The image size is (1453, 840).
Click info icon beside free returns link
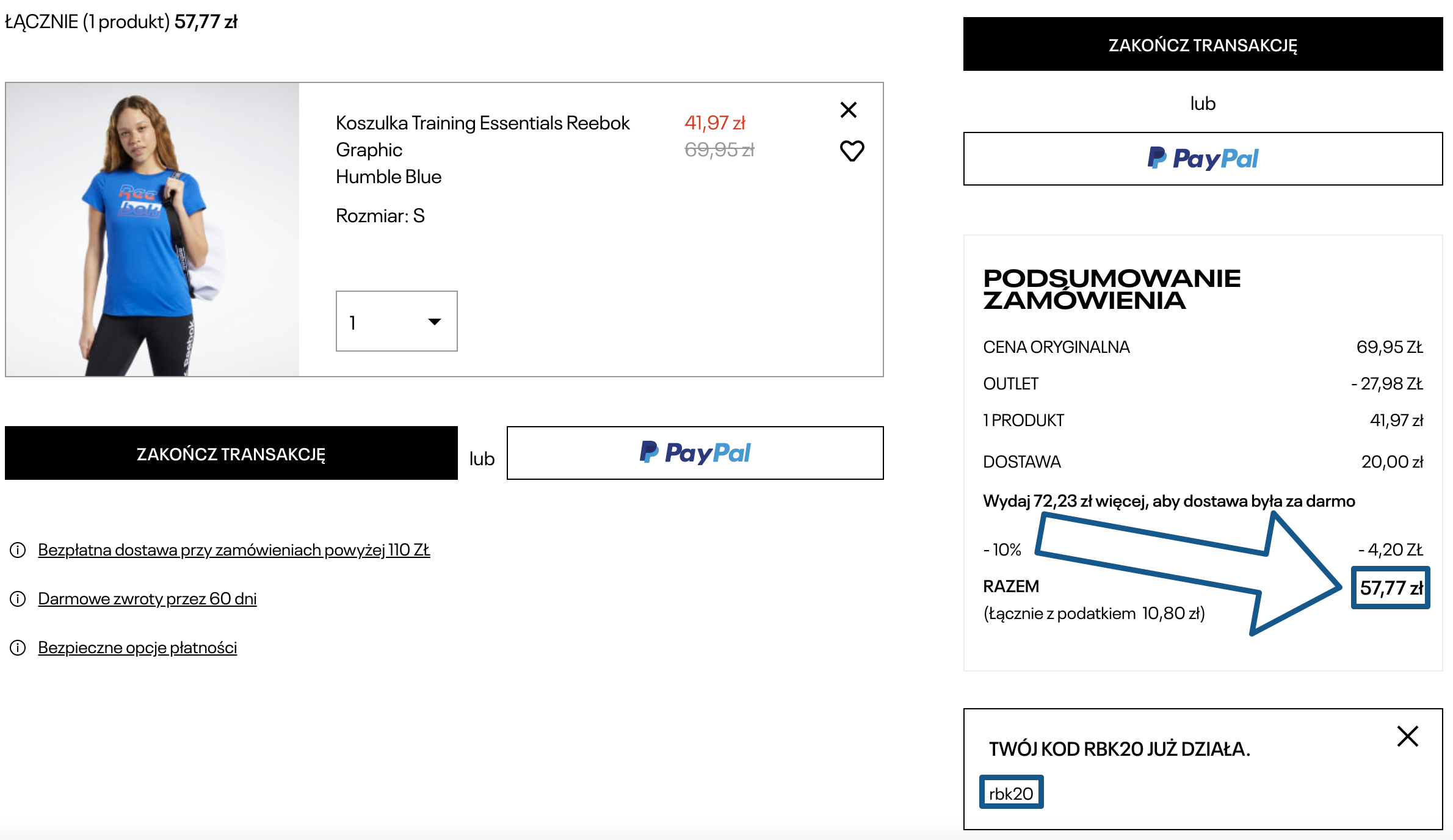coord(18,599)
